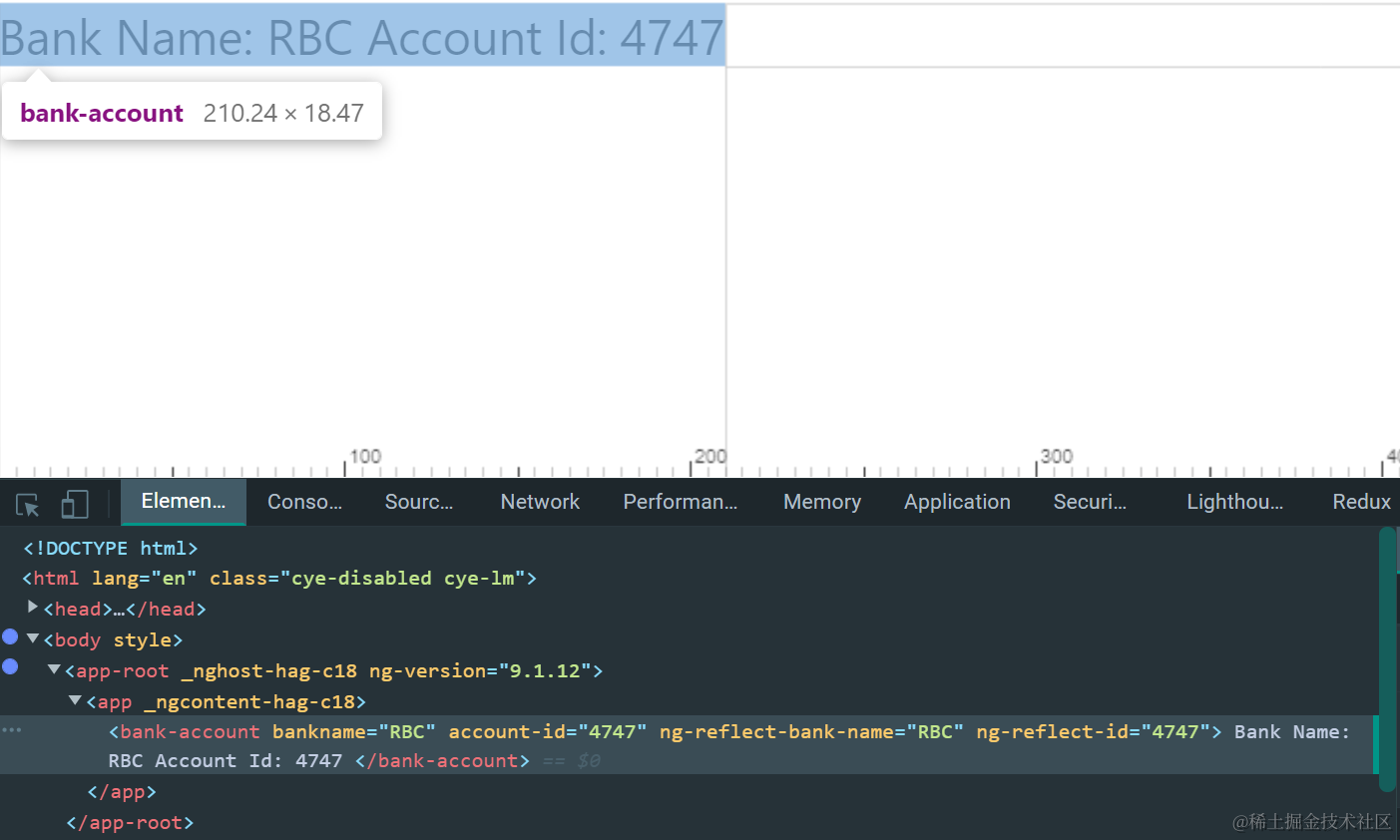The width and height of the screenshot is (1400, 840).
Task: Expand the head element node
Action: pyautogui.click(x=33, y=608)
